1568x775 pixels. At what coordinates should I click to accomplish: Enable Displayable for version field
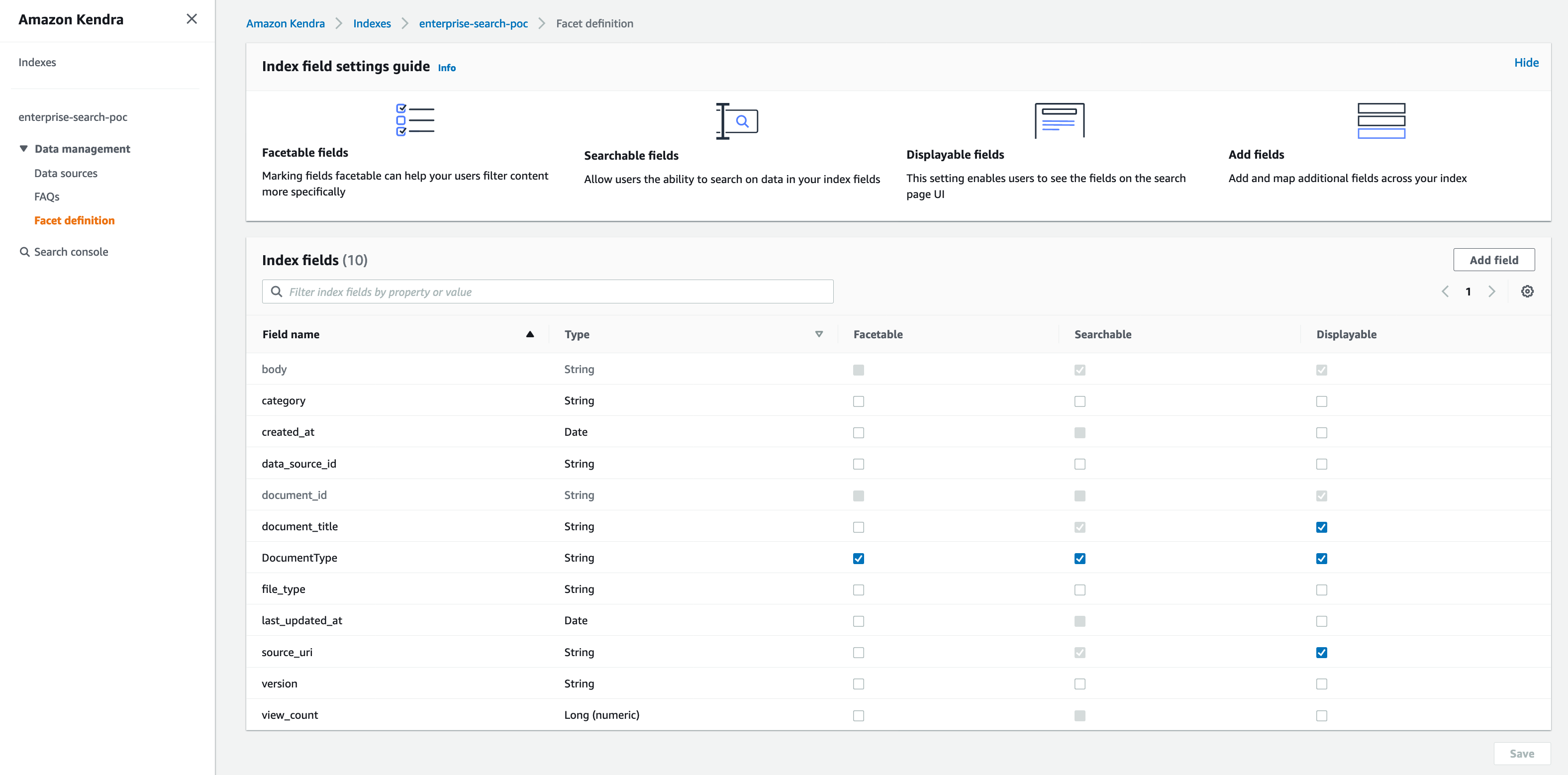[x=1321, y=684]
